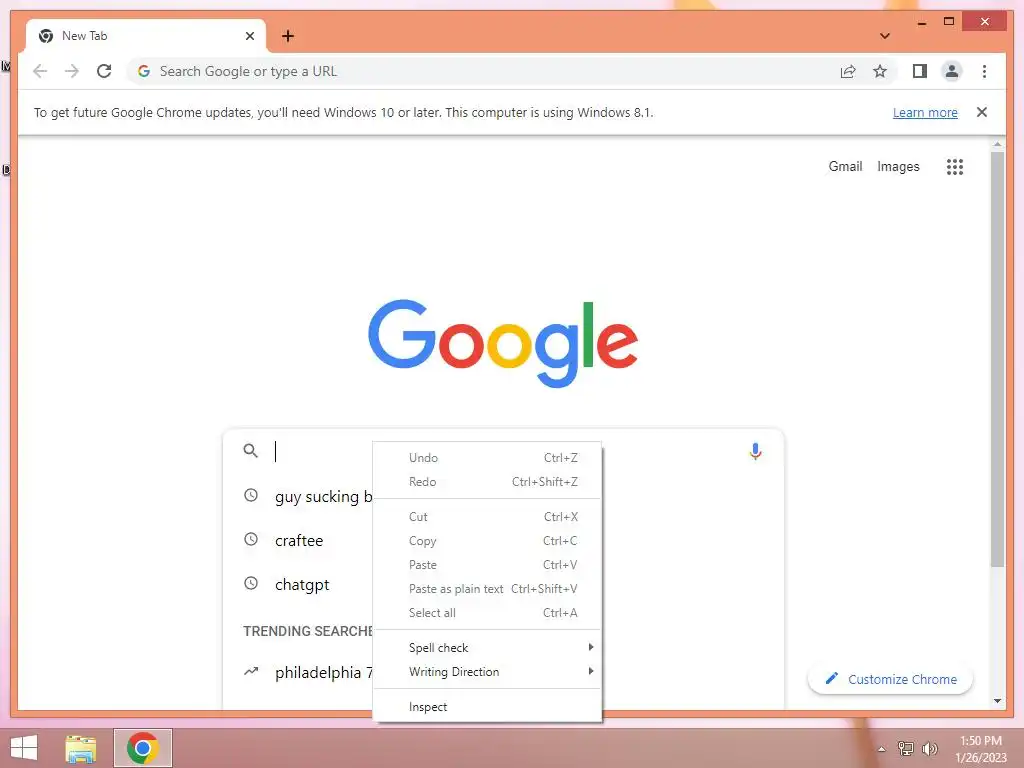Choose Paste from the context menu

[x=487, y=565]
